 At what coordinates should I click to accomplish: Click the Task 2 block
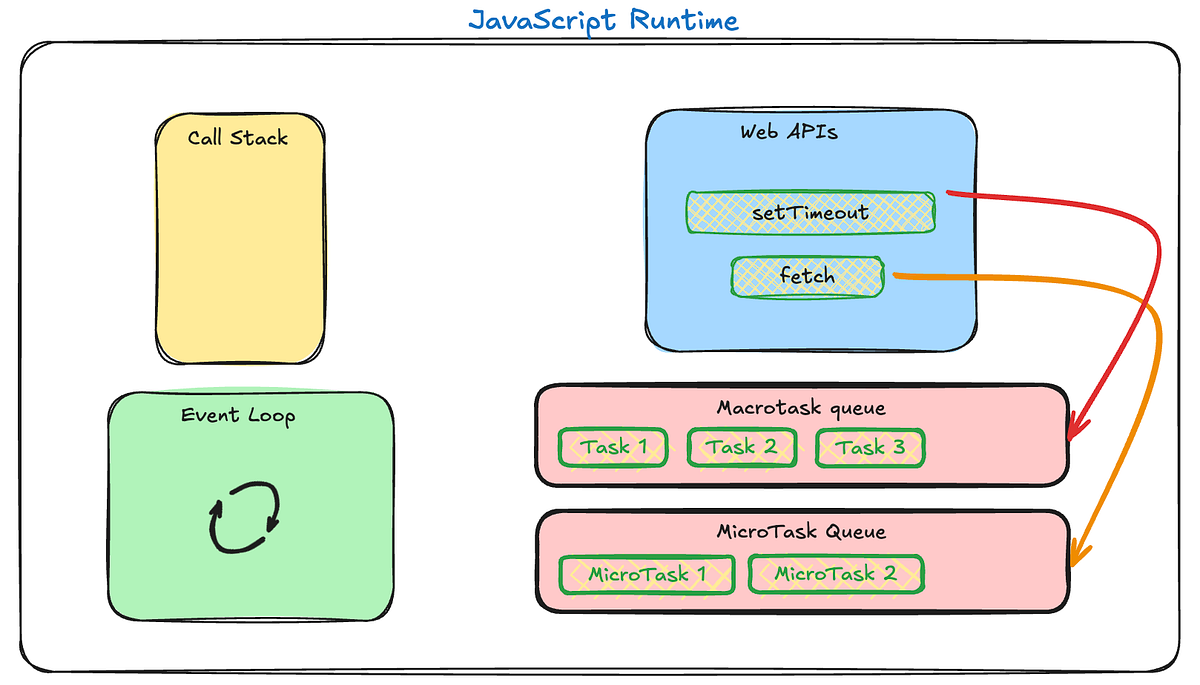click(x=740, y=448)
